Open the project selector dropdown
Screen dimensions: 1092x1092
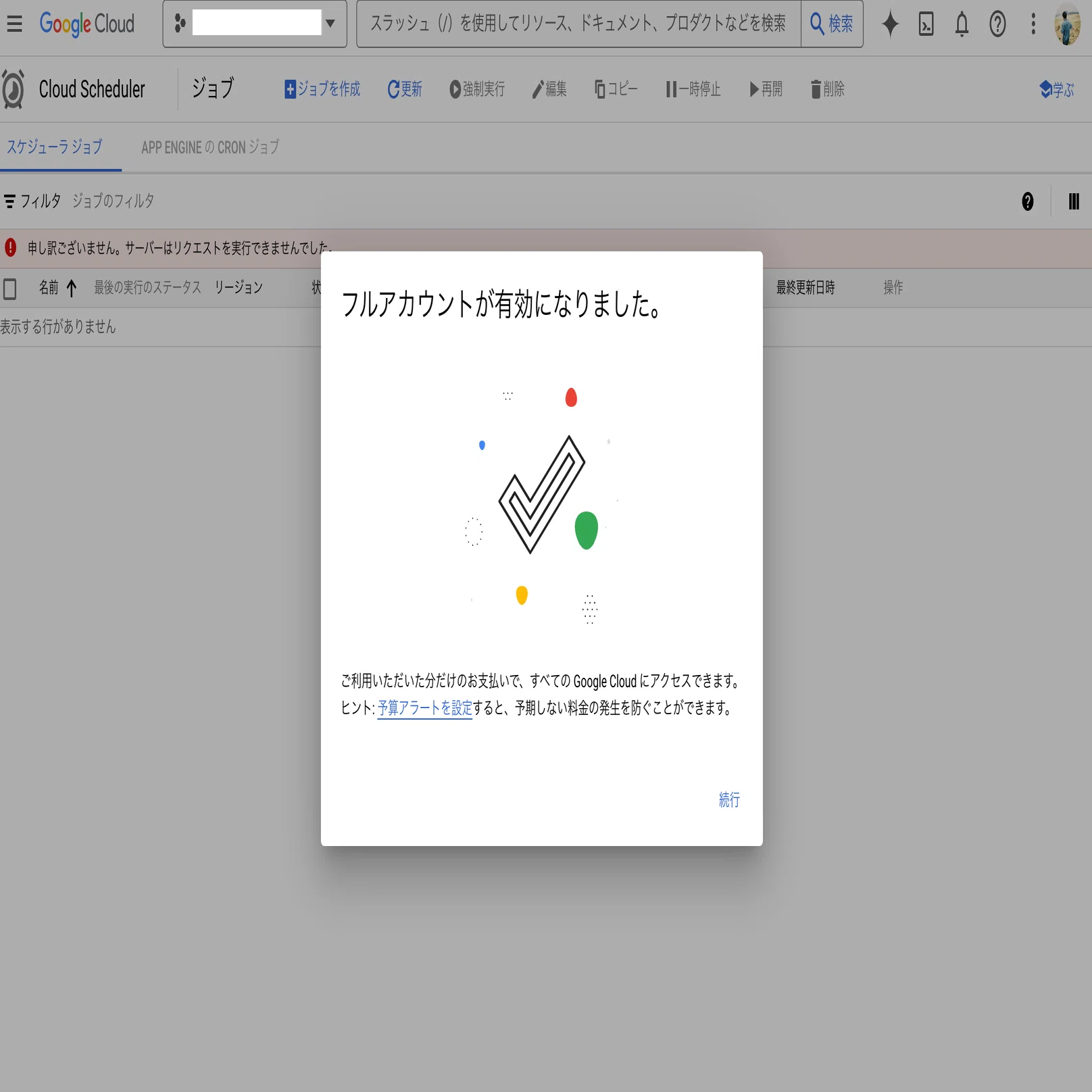pos(255,24)
